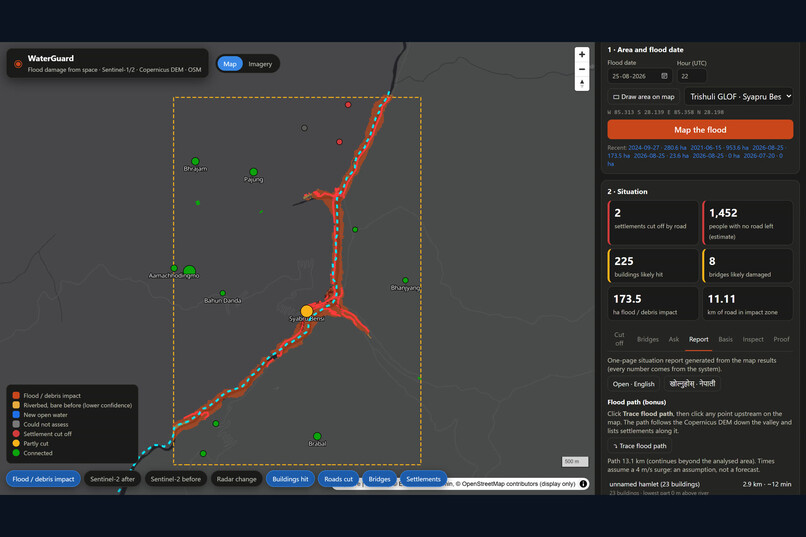Select the Map basemap option
Viewport: 806px width, 537px height.
[x=230, y=64]
